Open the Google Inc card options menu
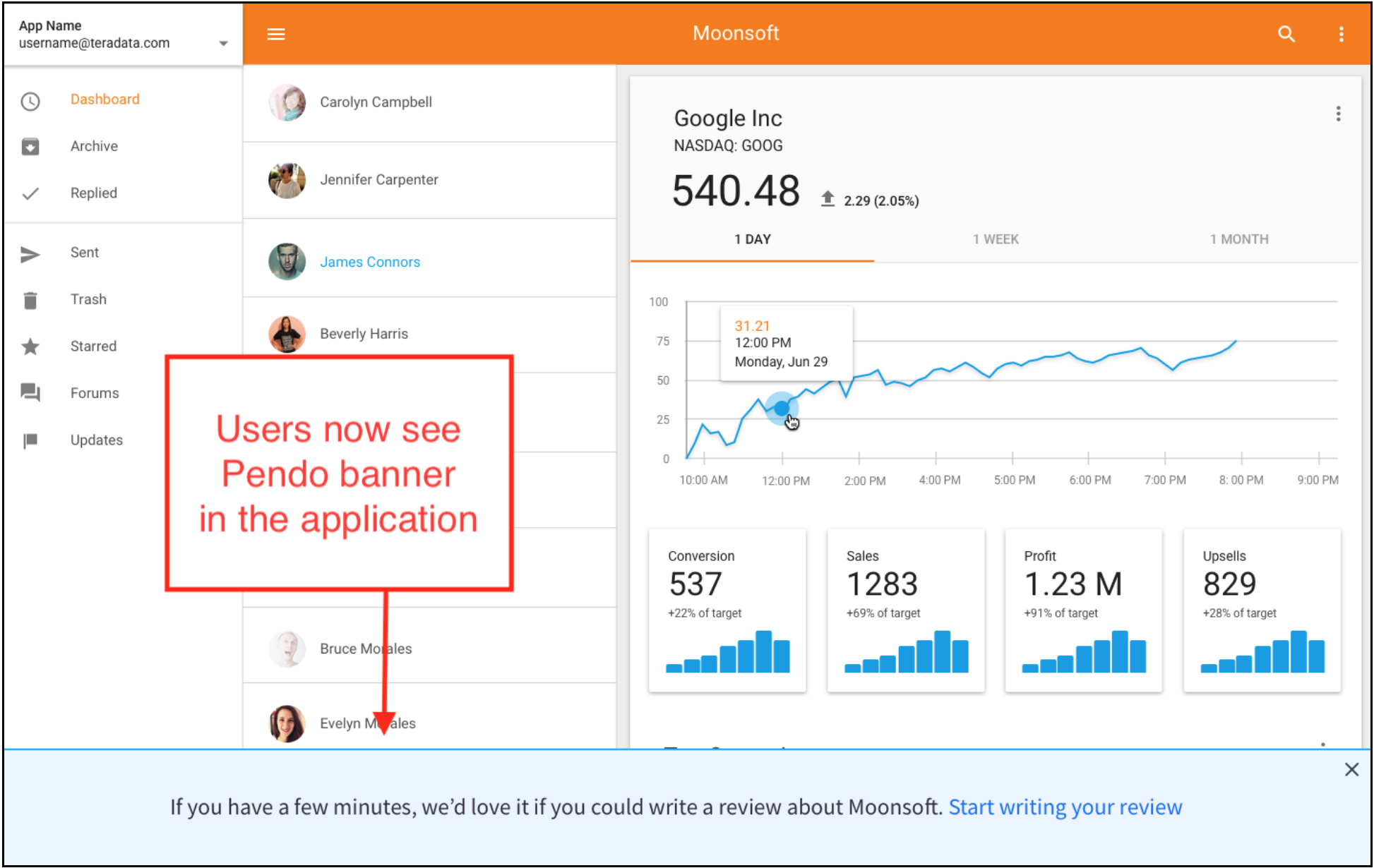Screen dimensions: 1374x868 tap(1337, 114)
